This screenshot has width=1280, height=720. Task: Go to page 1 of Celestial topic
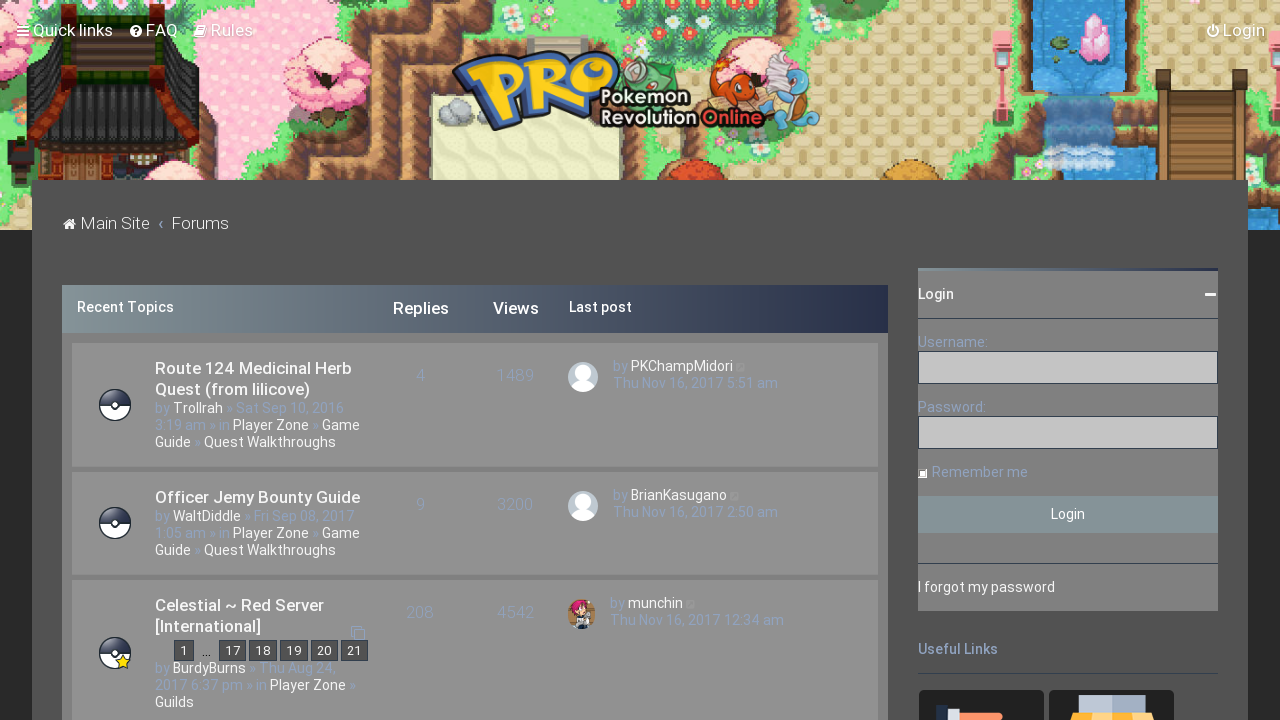pyautogui.click(x=184, y=651)
